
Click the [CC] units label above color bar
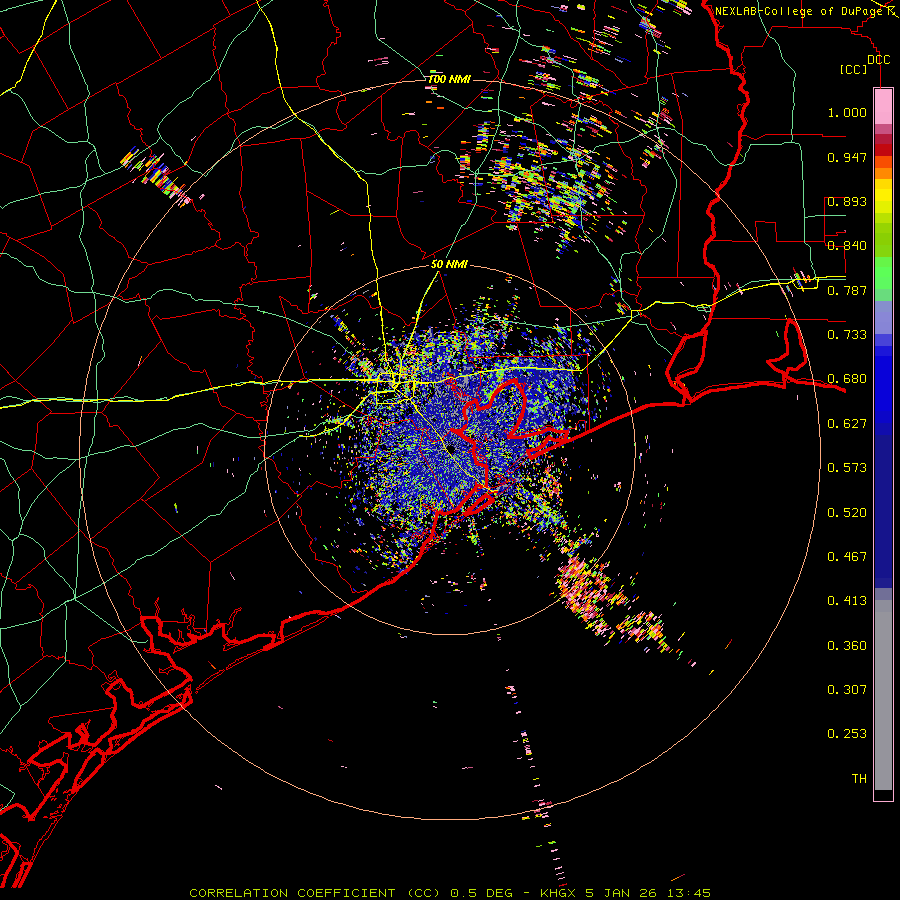tap(854, 69)
